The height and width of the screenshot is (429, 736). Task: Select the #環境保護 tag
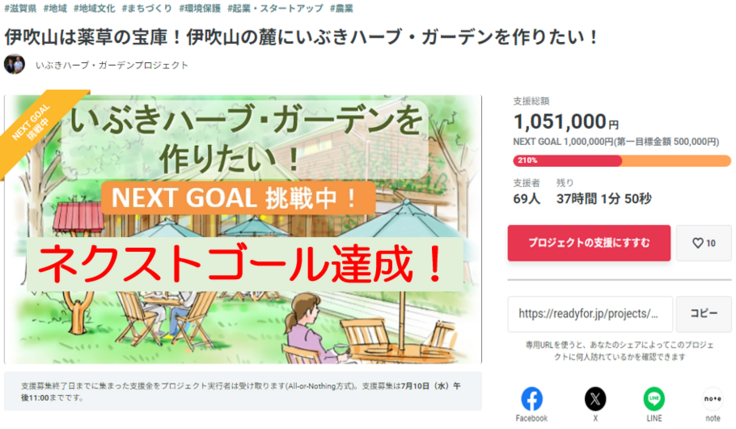[x=201, y=8]
